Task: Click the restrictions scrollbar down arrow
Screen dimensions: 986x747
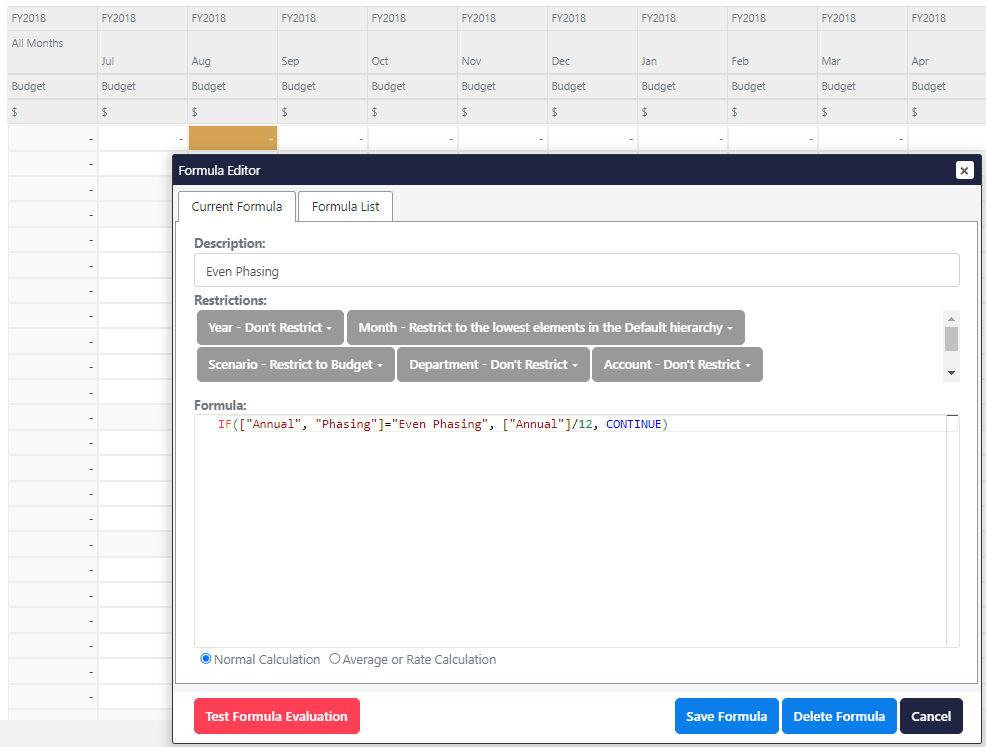Action: tap(951, 371)
